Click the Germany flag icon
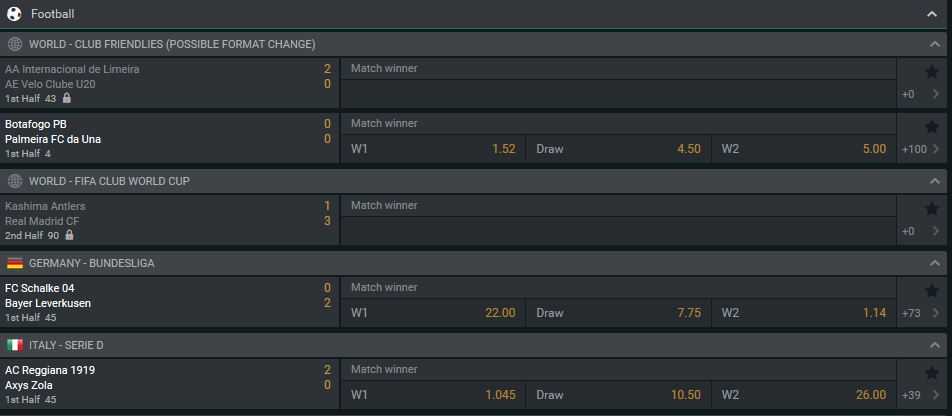Viewport: 952px width, 416px height. [x=15, y=263]
